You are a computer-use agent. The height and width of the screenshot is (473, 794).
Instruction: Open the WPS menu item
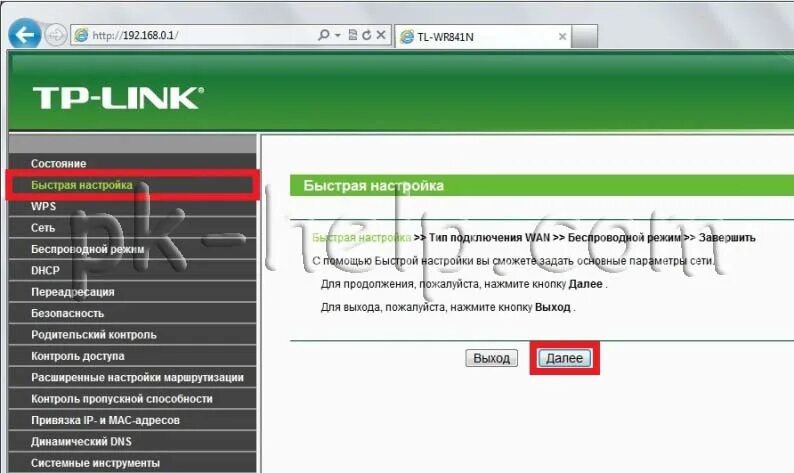[x=133, y=207]
